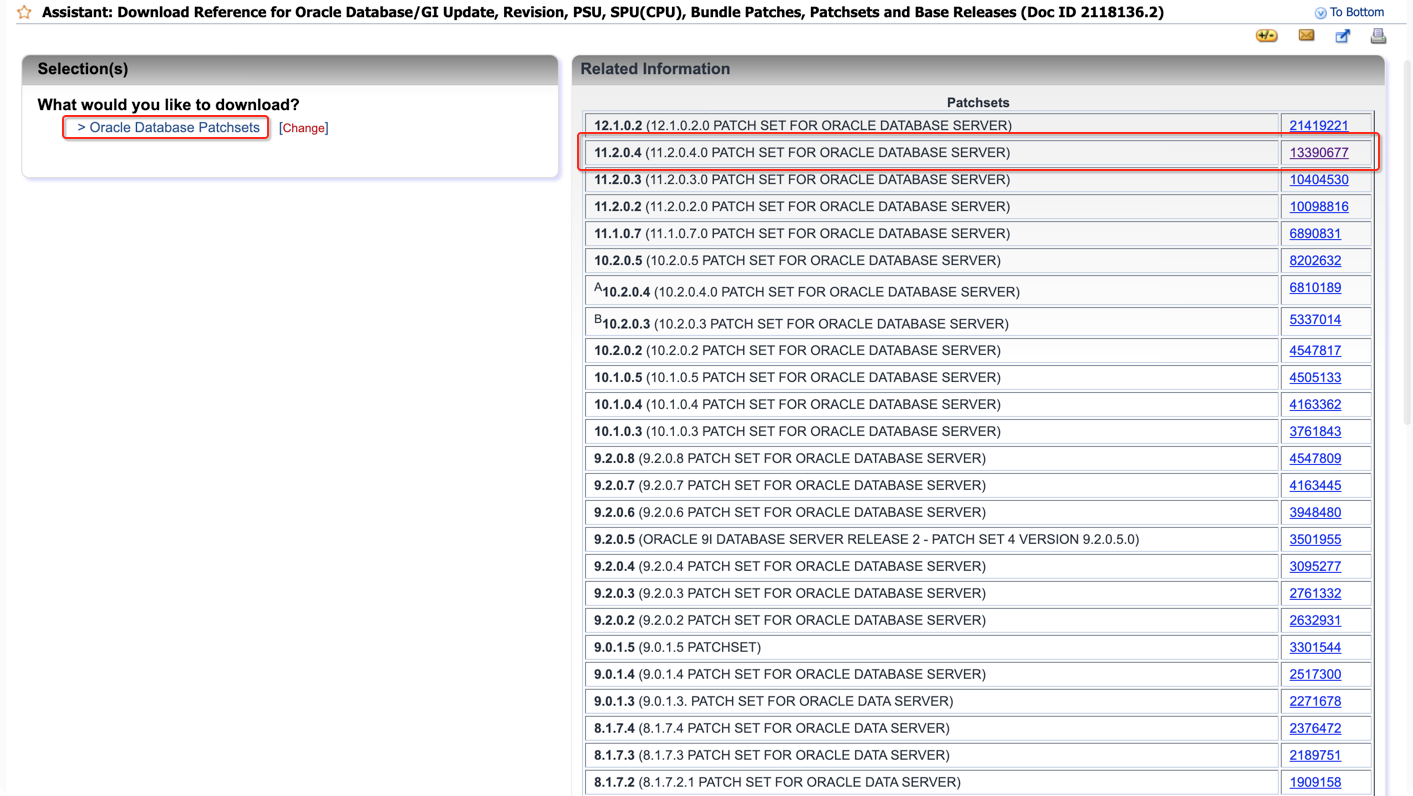1413x796 pixels.
Task: Open patch link 4505133
Action: 1315,377
